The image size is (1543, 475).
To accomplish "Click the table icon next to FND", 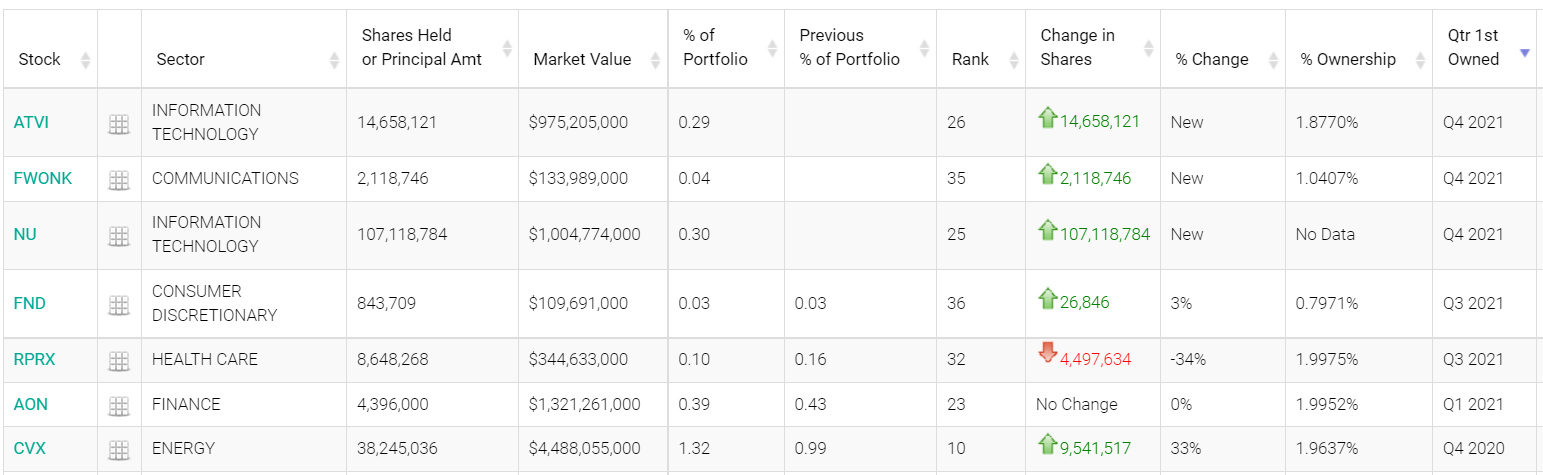I will (119, 305).
